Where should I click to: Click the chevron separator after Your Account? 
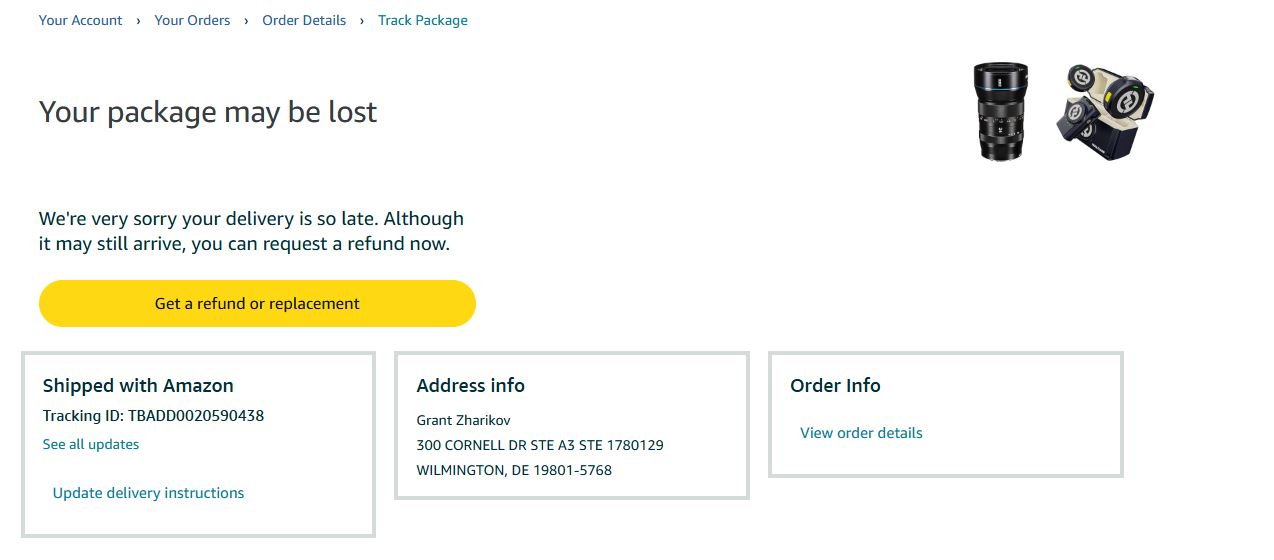(139, 20)
